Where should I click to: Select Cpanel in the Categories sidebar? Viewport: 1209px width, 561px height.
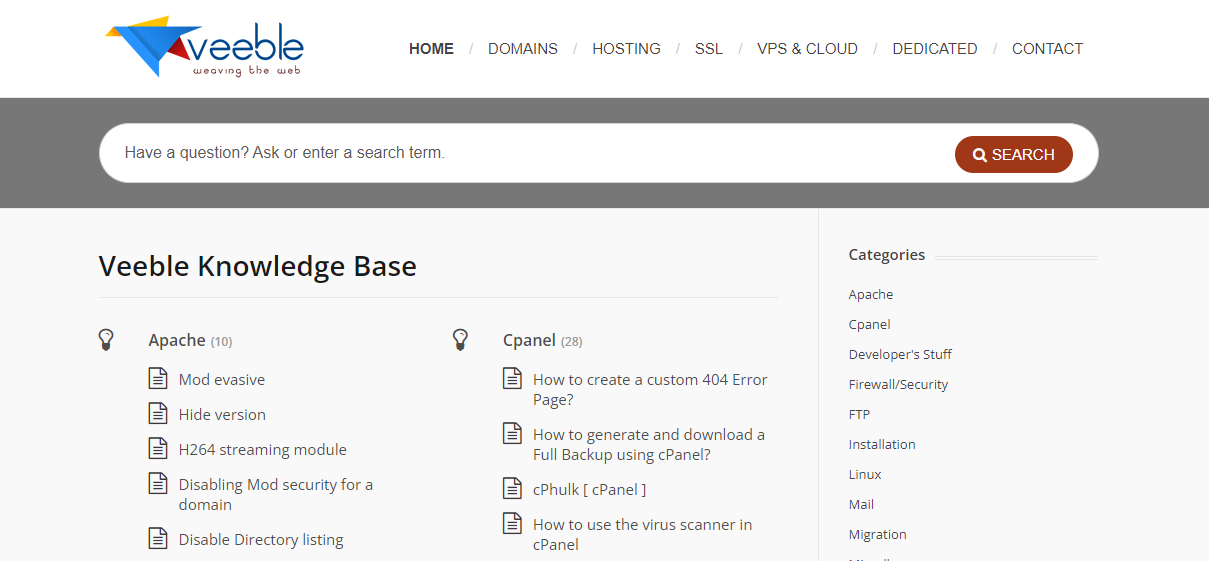870,325
